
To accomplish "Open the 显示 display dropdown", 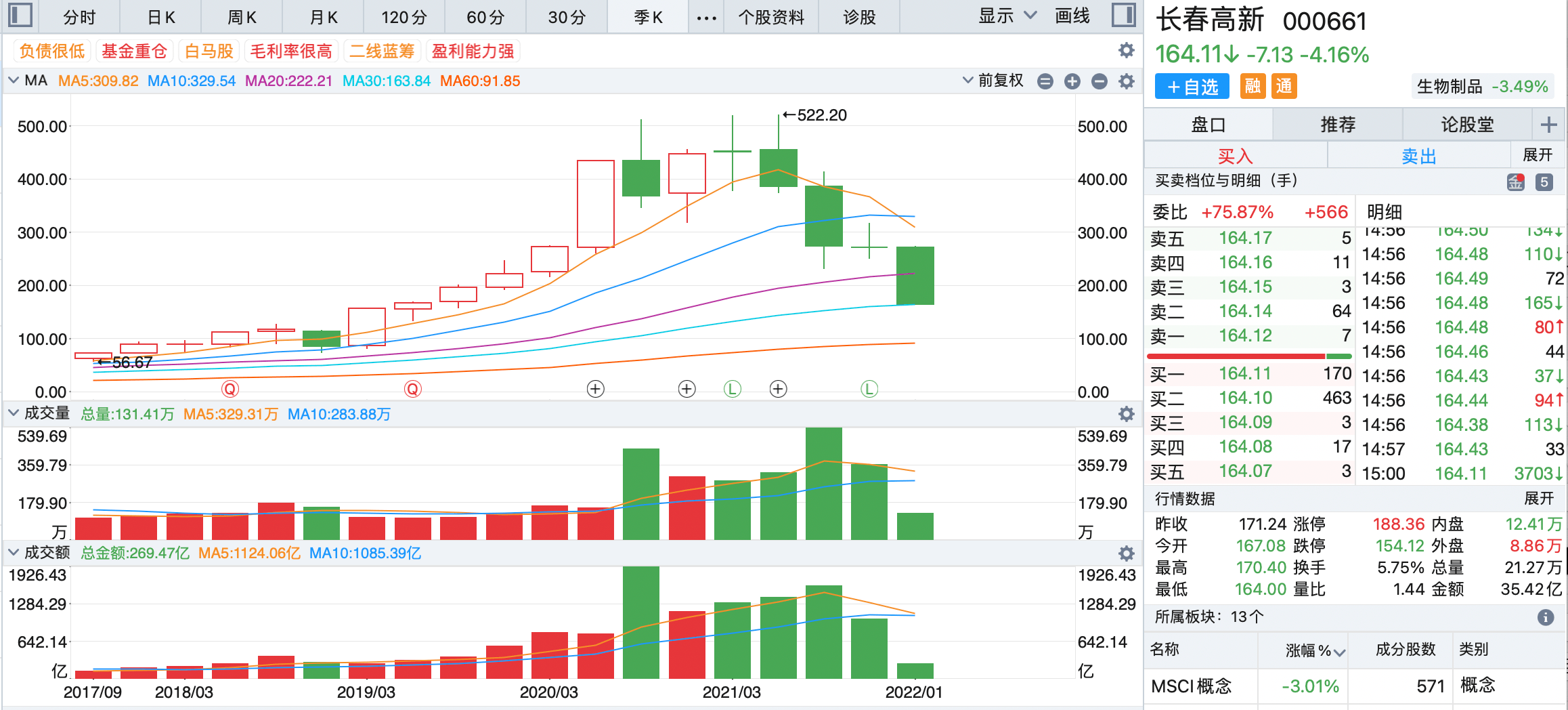I will point(1007,16).
